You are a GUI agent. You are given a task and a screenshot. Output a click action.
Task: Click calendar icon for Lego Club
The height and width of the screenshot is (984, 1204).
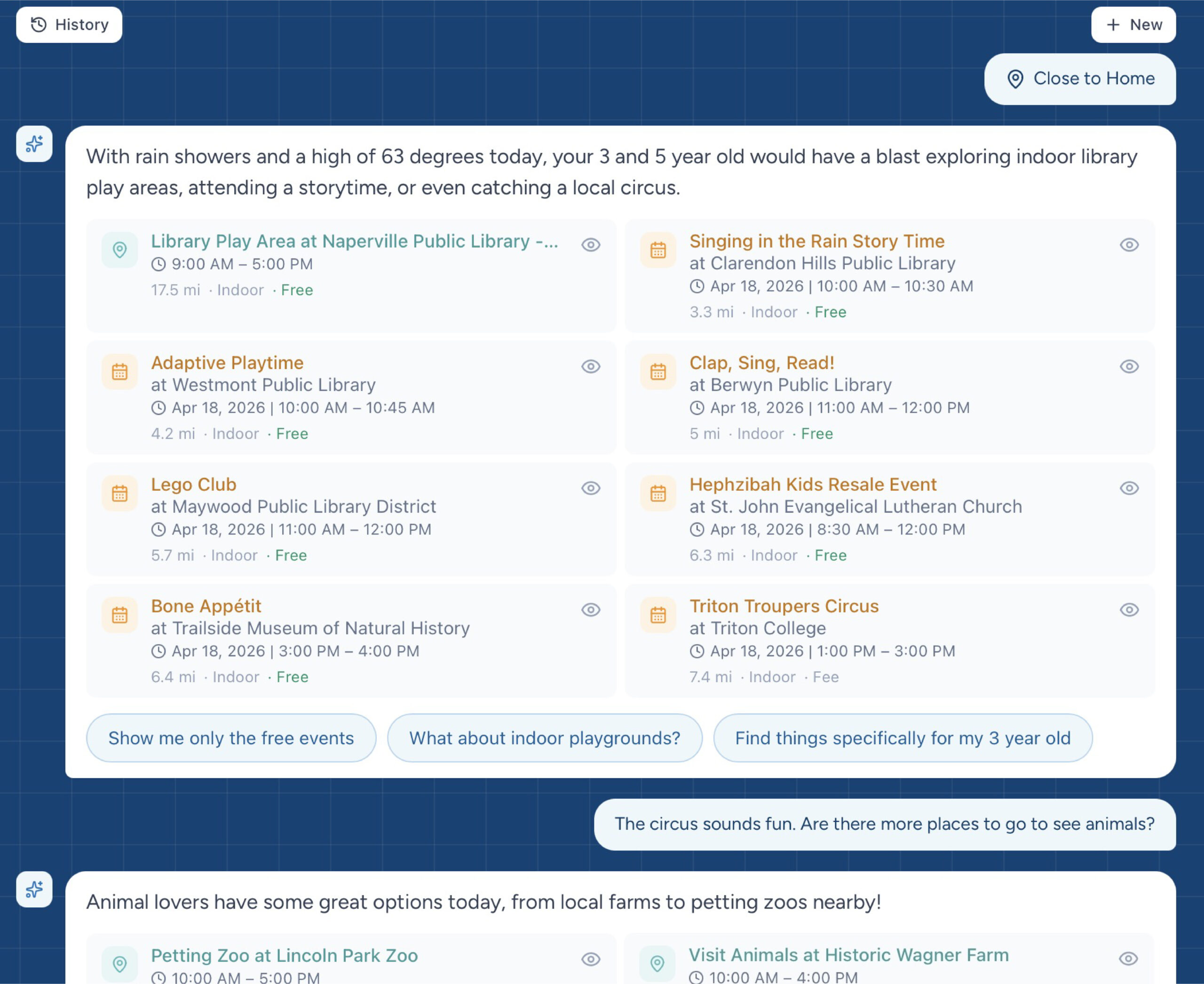point(119,493)
